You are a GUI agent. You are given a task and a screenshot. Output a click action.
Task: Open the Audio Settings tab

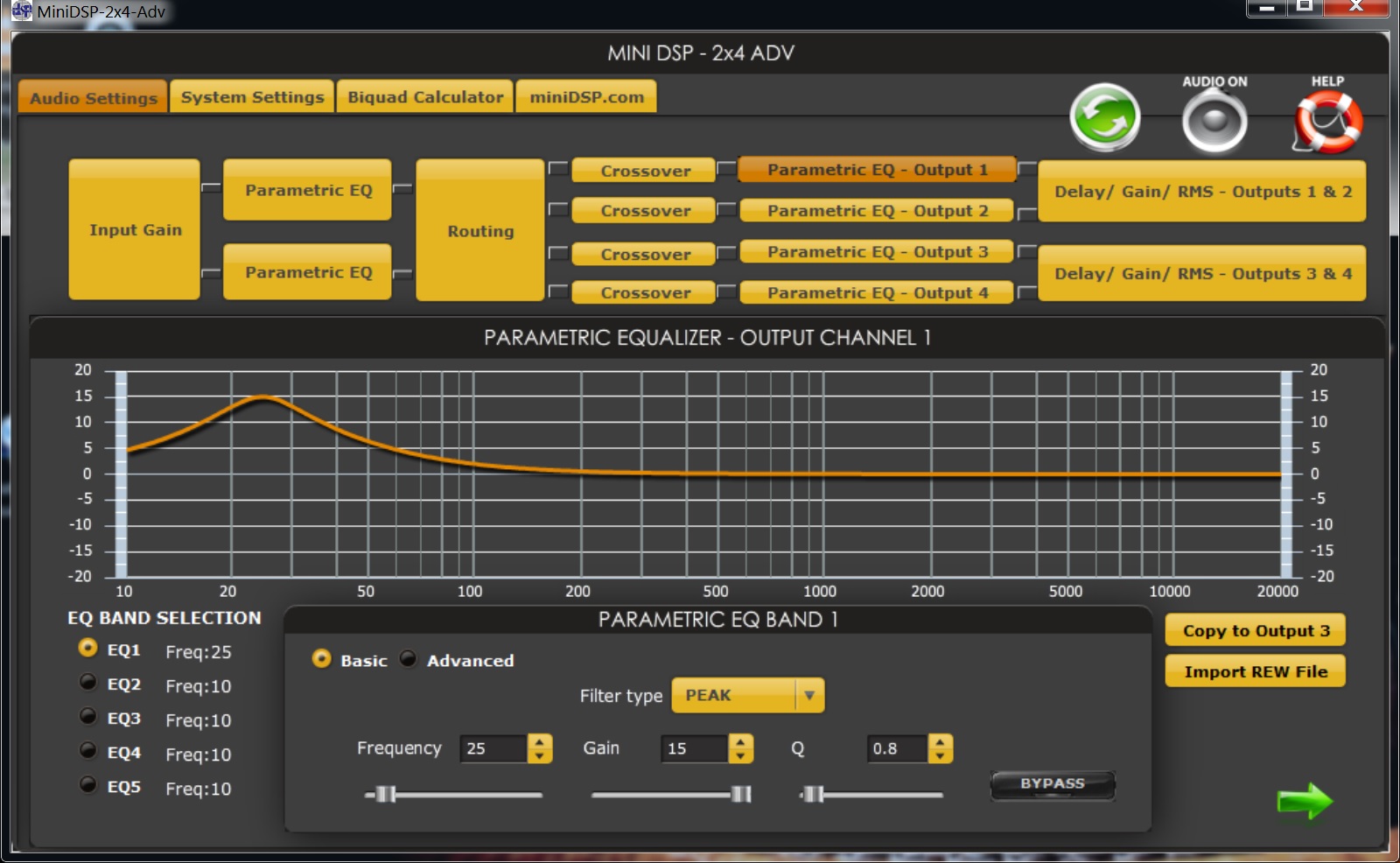tap(93, 97)
